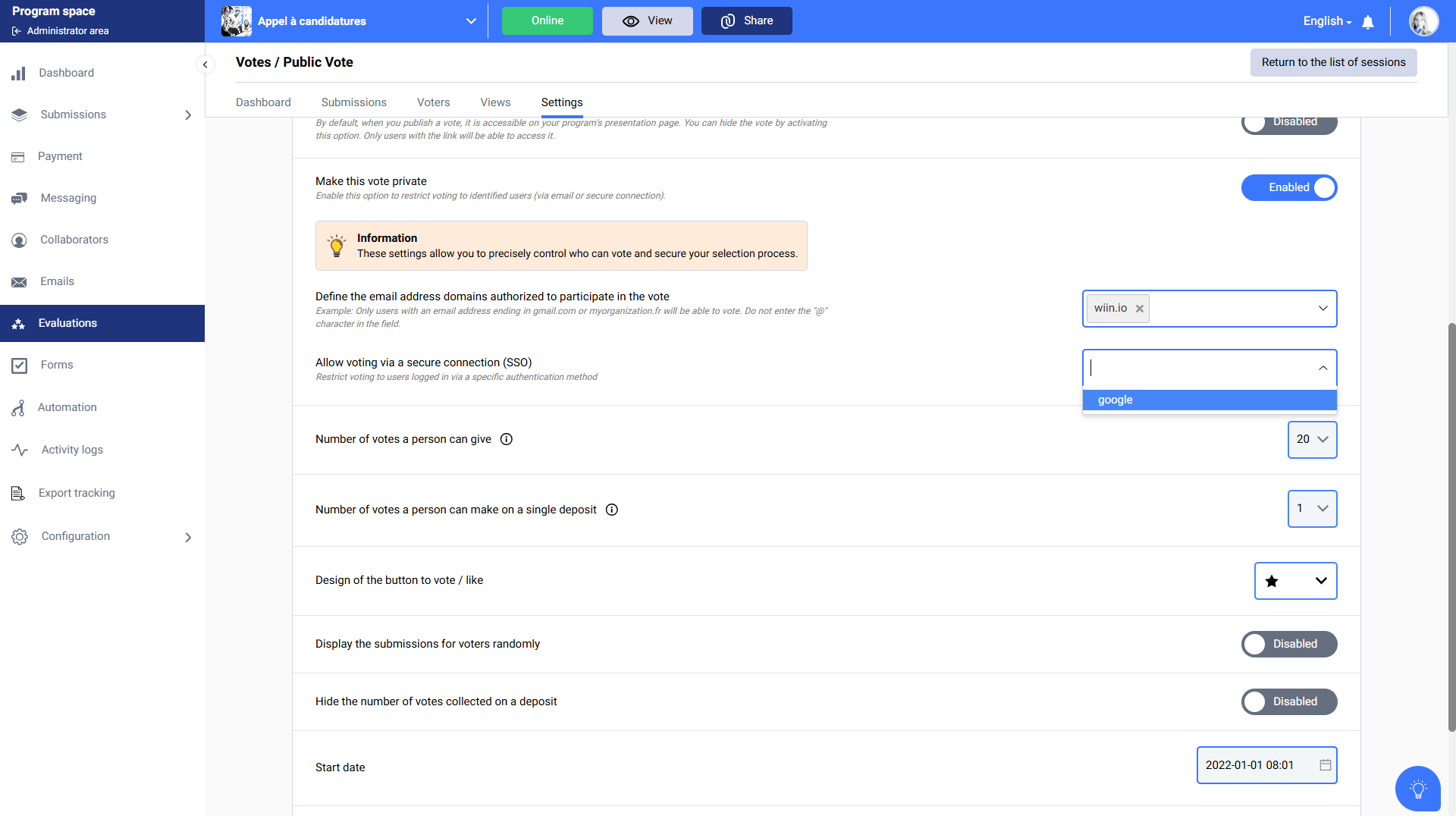The image size is (1456, 819).
Task: Expand the English language selector
Action: (1327, 21)
